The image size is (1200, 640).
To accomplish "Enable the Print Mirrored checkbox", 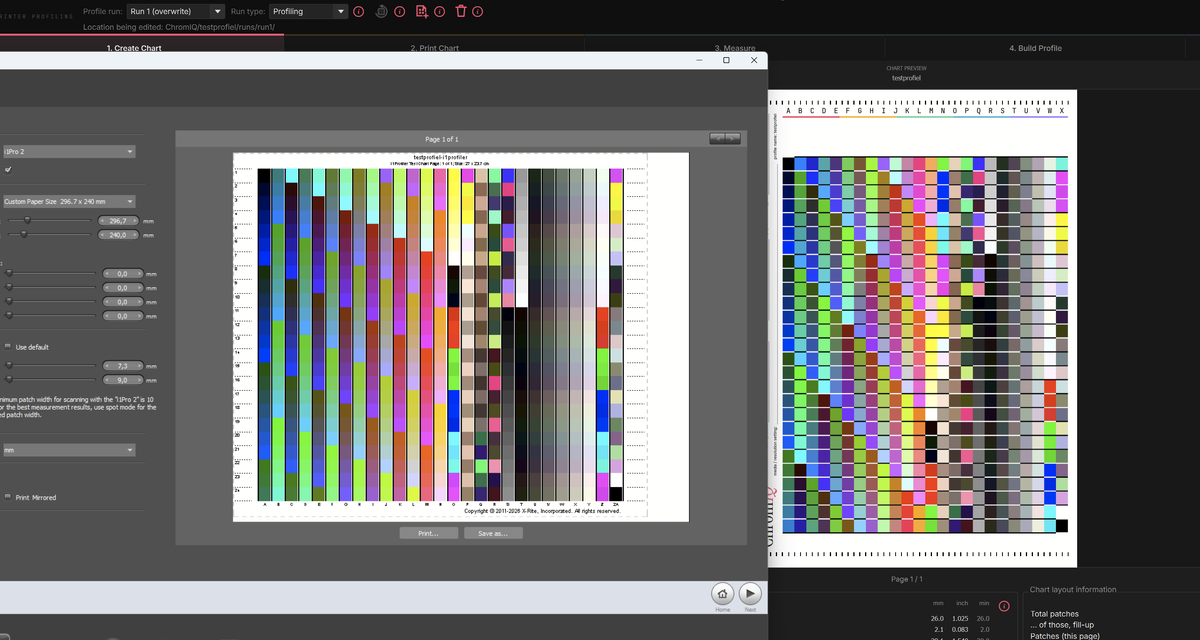I will coord(8,497).
